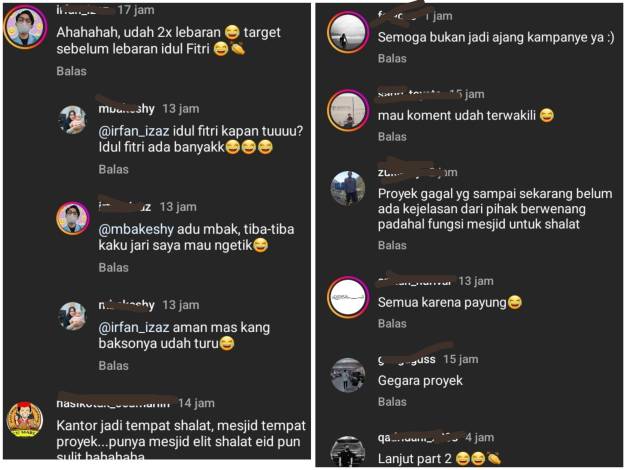The width and height of the screenshot is (627, 470).
Task: Tap avatar beside 'adu mbak, tiba-tiba' reply
Action: click(72, 218)
